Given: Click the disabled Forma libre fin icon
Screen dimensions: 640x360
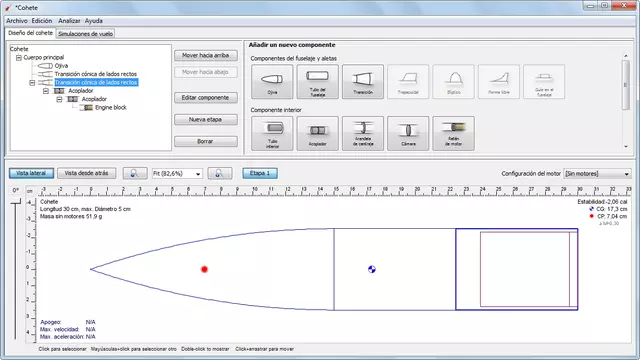Looking at the screenshot, I should [499, 82].
